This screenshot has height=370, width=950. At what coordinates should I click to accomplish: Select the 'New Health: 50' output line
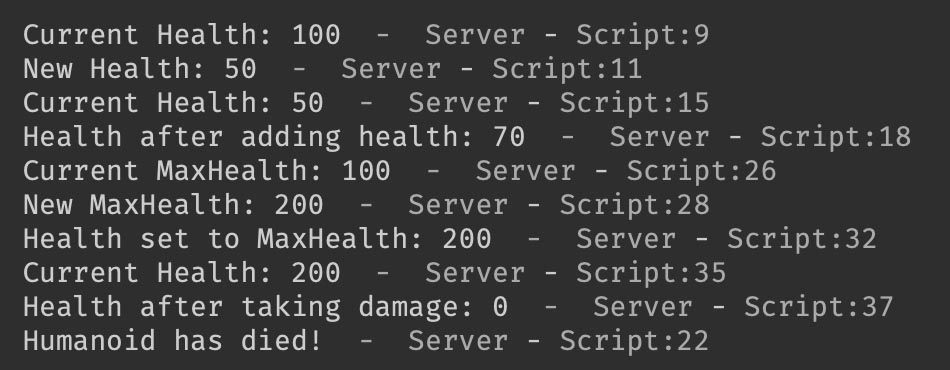(140, 70)
